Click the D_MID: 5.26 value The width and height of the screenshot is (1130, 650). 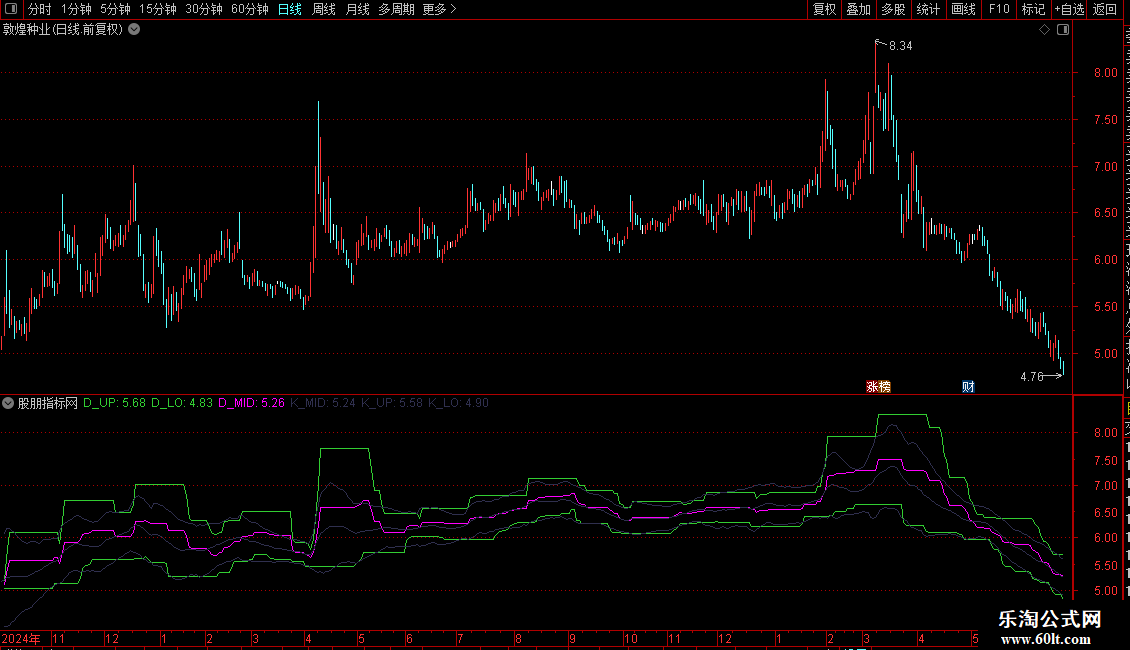[x=252, y=403]
